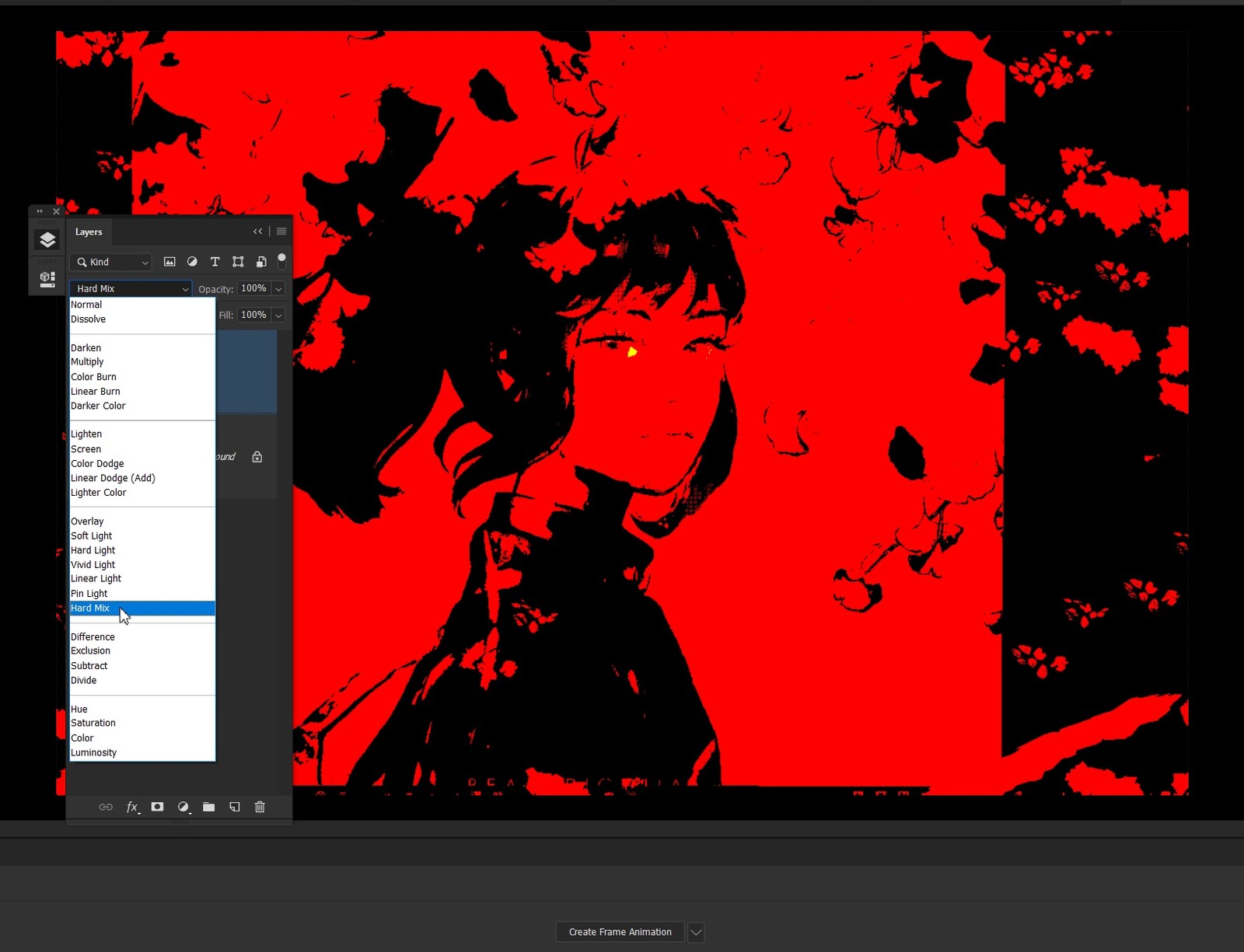Open the Opacity slider dropdown arrow
Viewport: 1244px width, 952px height.
click(278, 289)
